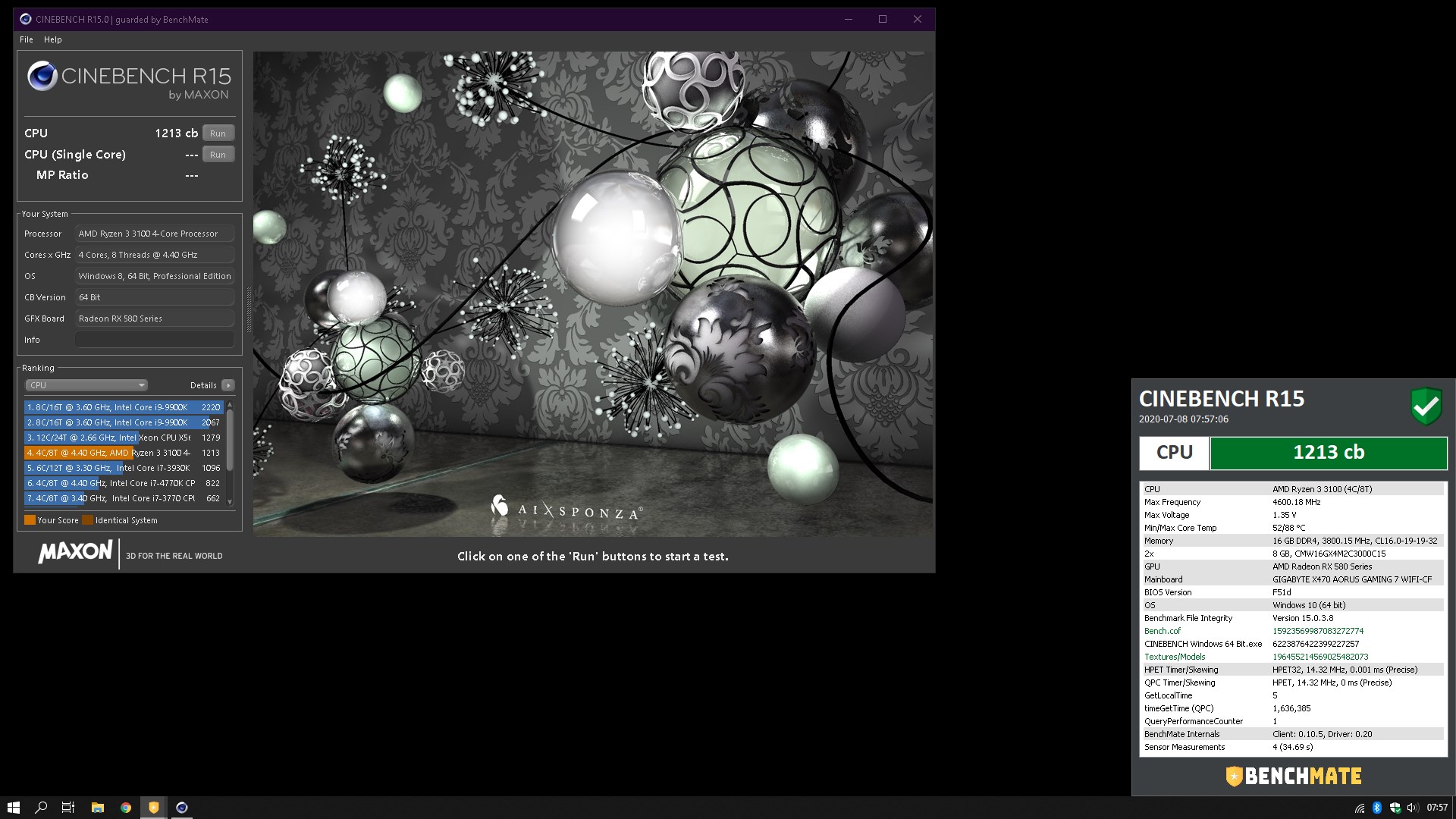This screenshot has width=1456, height=819.
Task: Click ranking list scroll down arrow
Action: pyautogui.click(x=230, y=502)
